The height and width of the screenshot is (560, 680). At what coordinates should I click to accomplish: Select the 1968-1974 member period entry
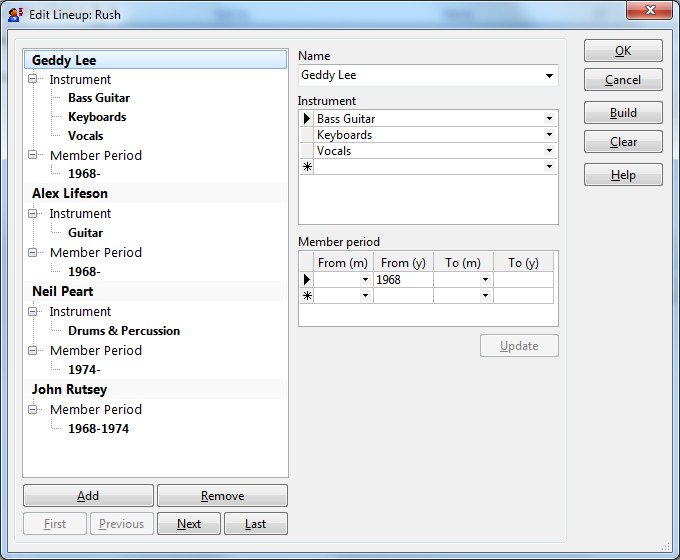point(98,429)
